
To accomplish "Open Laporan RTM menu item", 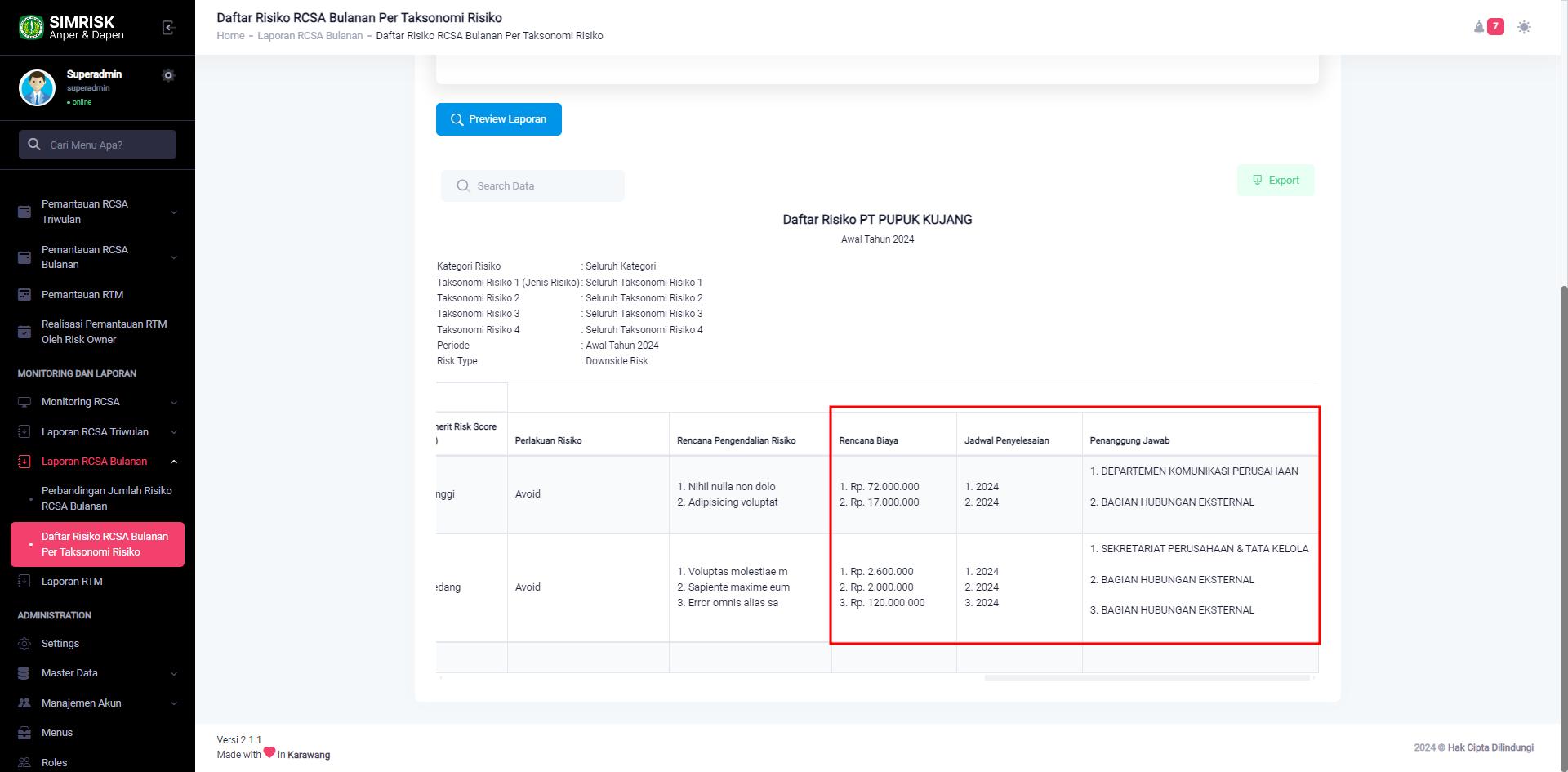I will tap(97, 582).
